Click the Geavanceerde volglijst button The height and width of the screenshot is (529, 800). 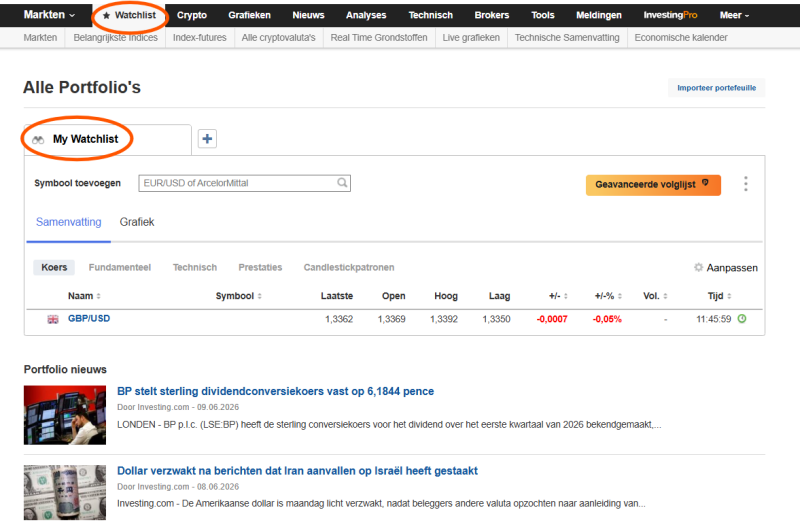pyautogui.click(x=653, y=185)
